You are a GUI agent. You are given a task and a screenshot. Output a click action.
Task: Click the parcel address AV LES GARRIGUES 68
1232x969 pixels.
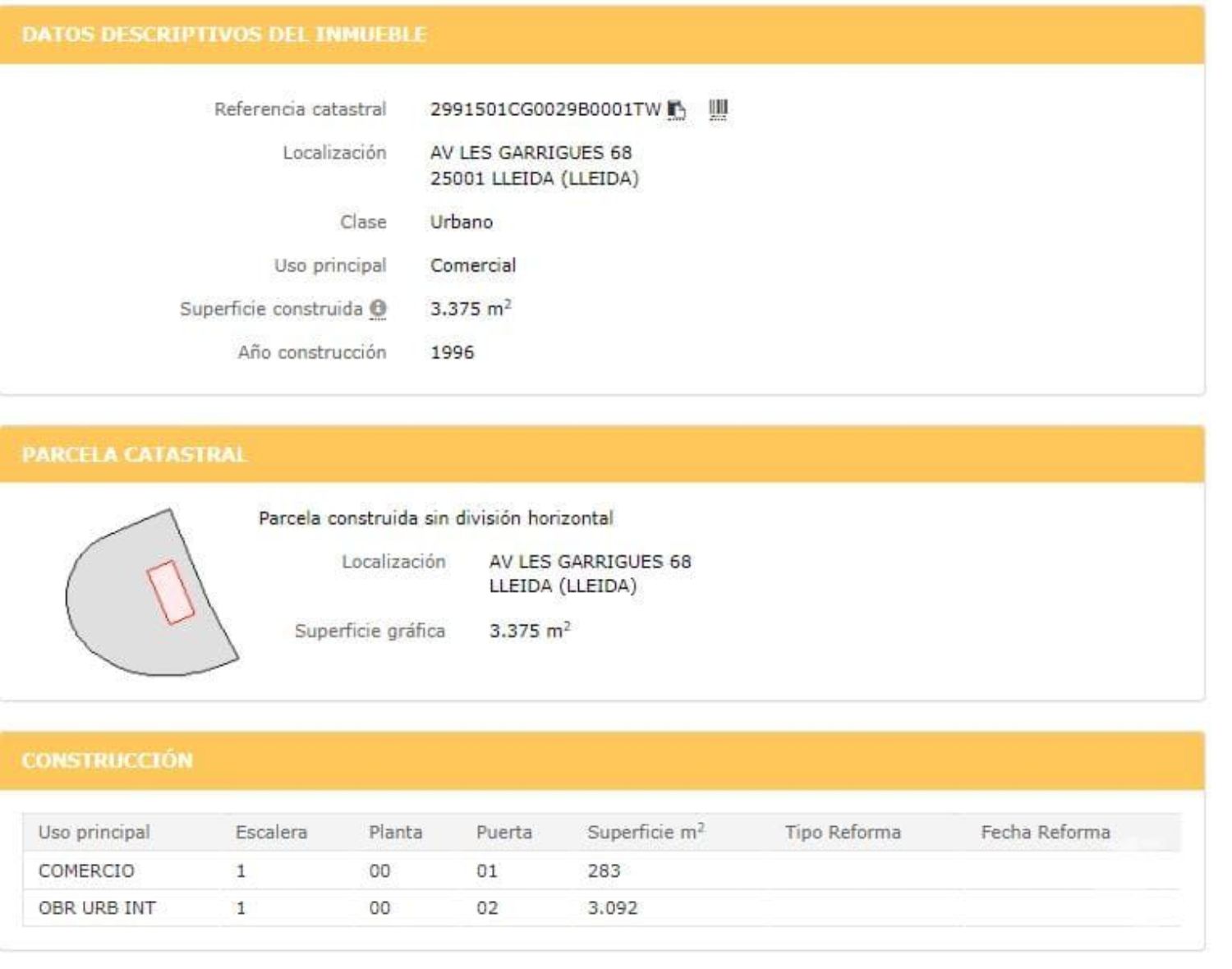pyautogui.click(x=590, y=562)
